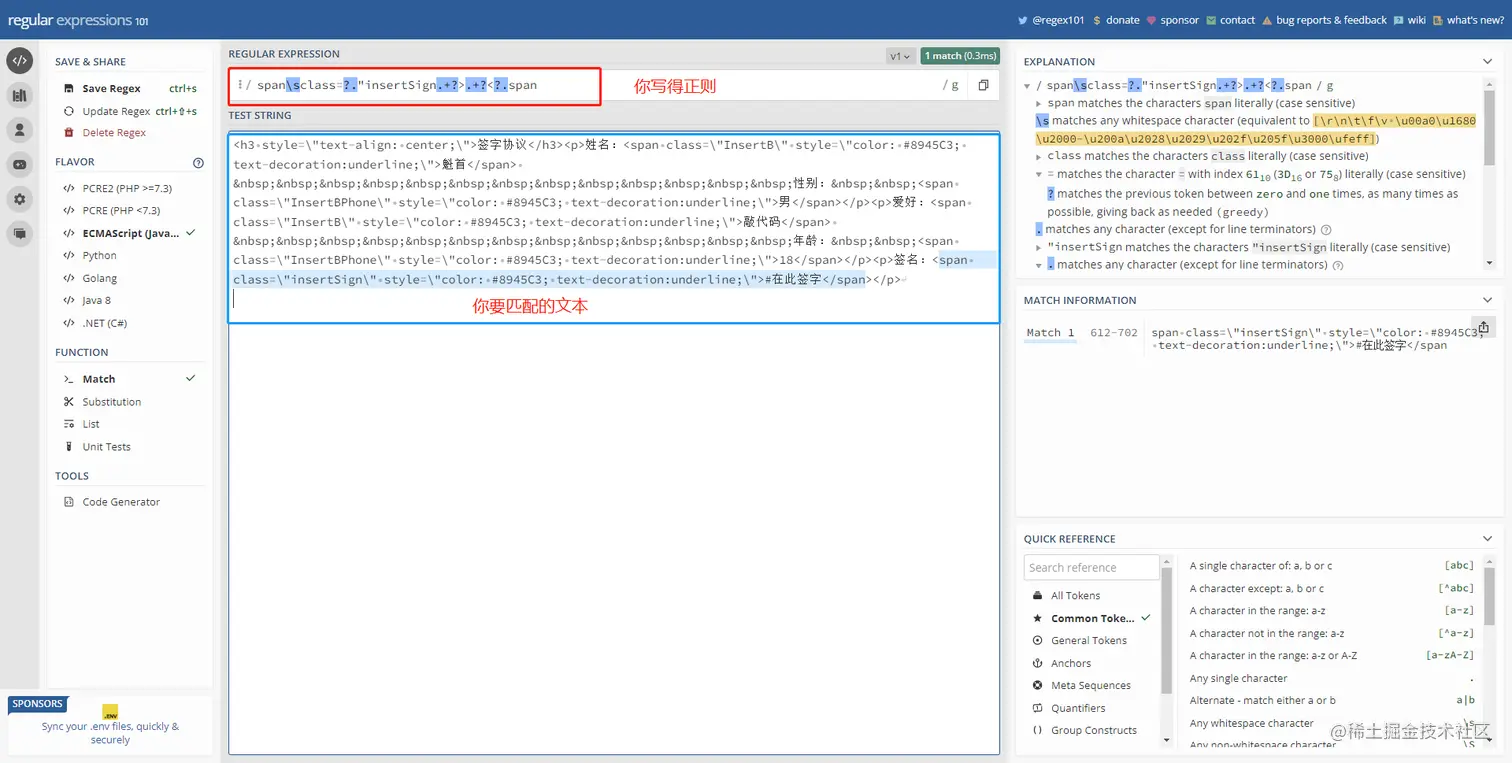The height and width of the screenshot is (763, 1512).
Task: Select ECMAScript (JavaScript) flavor
Action: (130, 233)
